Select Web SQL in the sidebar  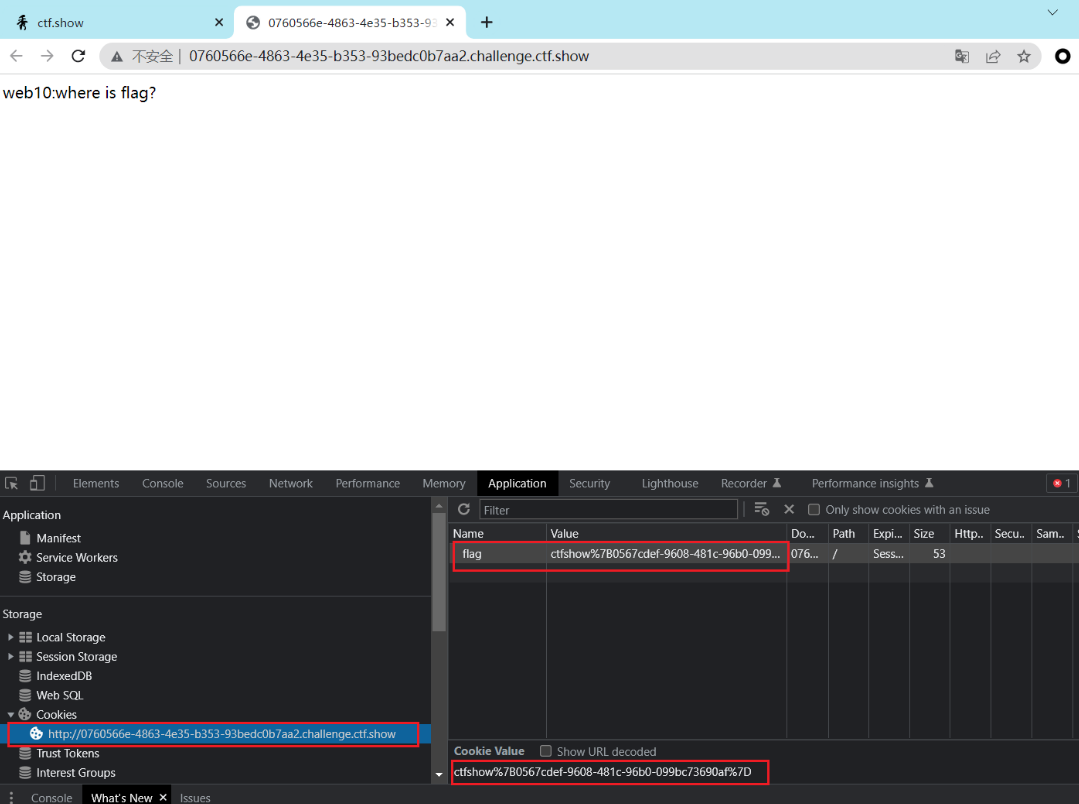[59, 695]
